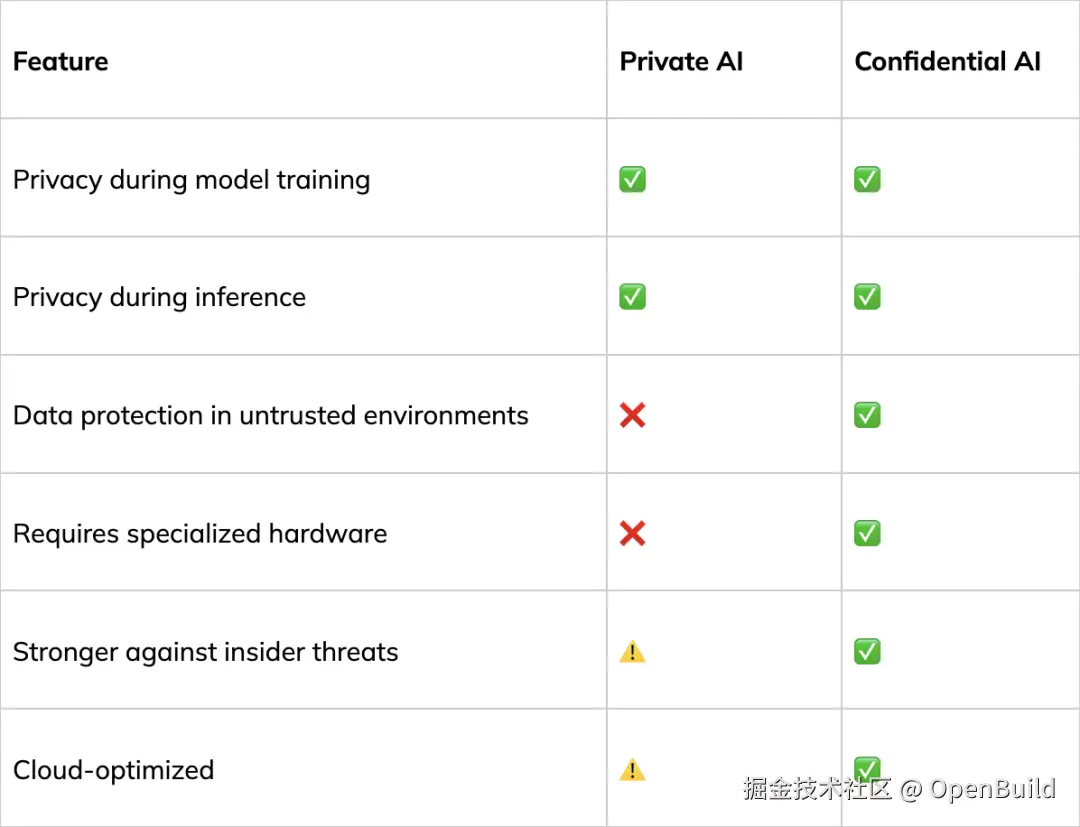Image resolution: width=1080 pixels, height=827 pixels.
Task: Click Confidential AI check for untrusted environments
Action: coord(867,415)
